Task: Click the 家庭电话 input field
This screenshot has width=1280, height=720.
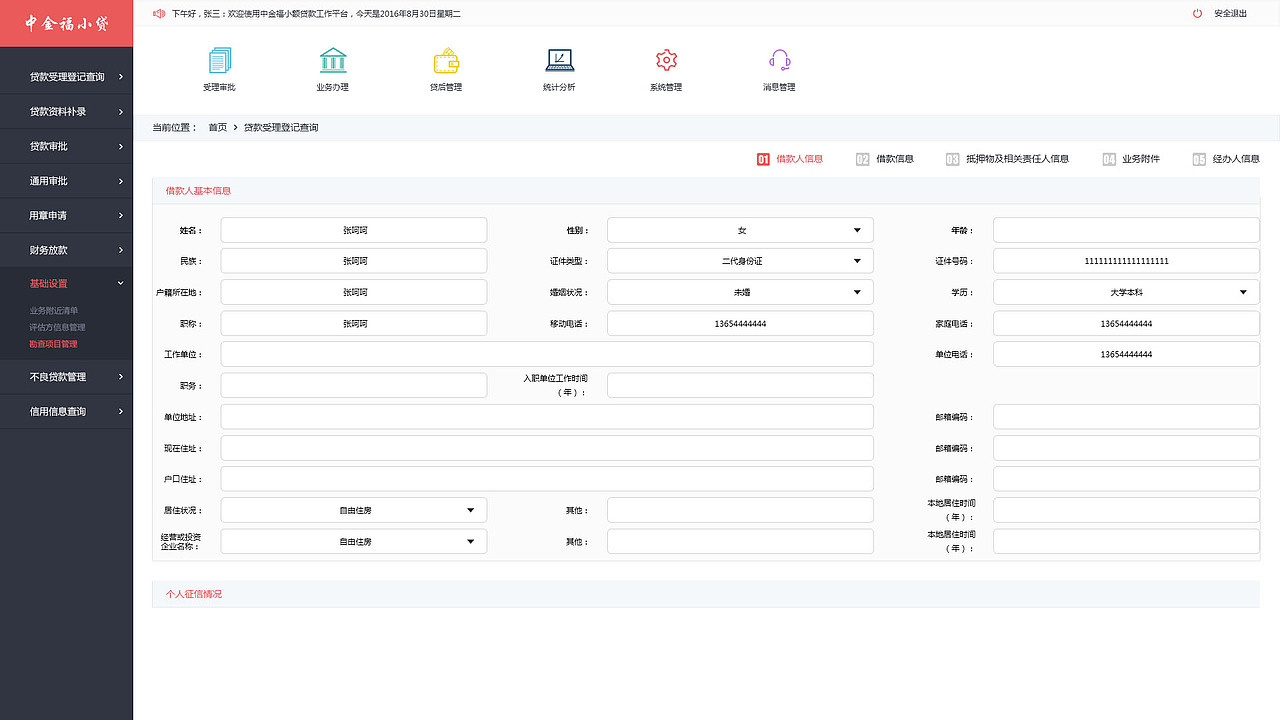Action: pos(1126,323)
